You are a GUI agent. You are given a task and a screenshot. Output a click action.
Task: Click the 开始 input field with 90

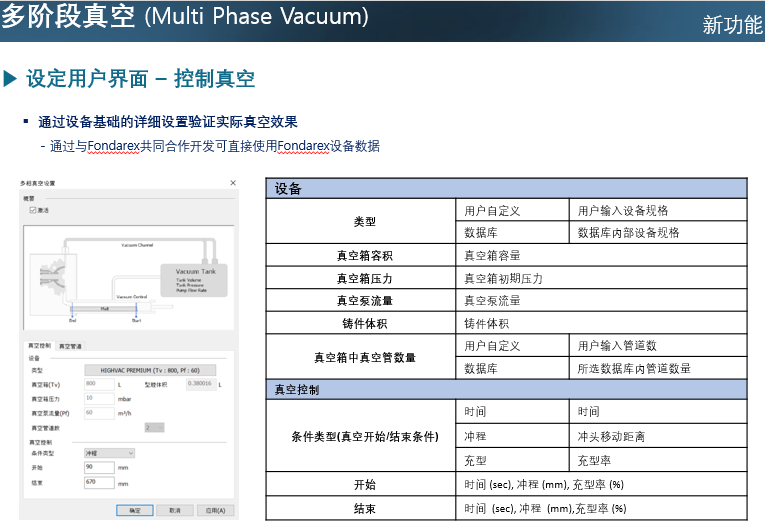pyautogui.click(x=99, y=467)
